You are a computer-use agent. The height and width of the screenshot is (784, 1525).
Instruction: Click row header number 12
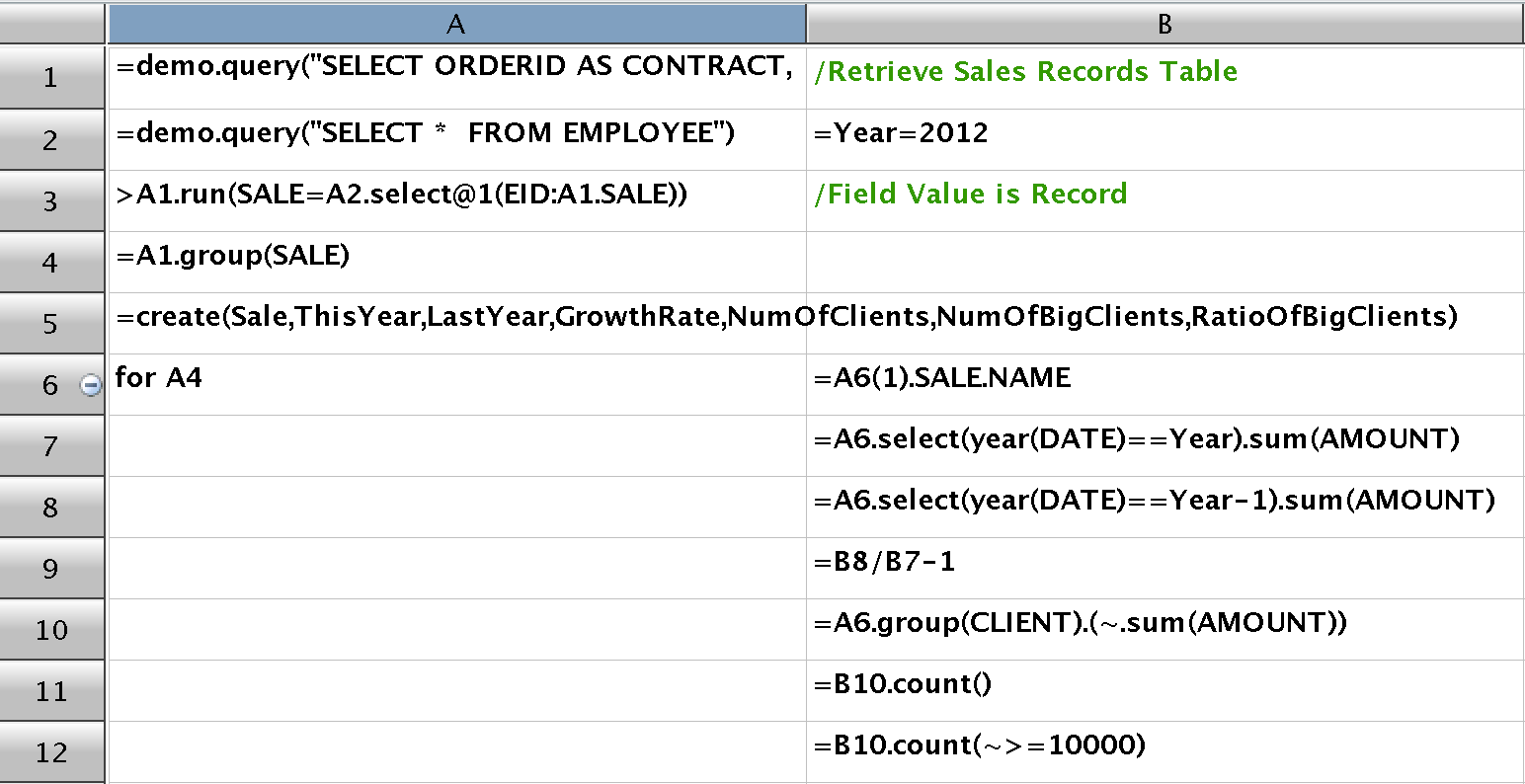point(51,752)
